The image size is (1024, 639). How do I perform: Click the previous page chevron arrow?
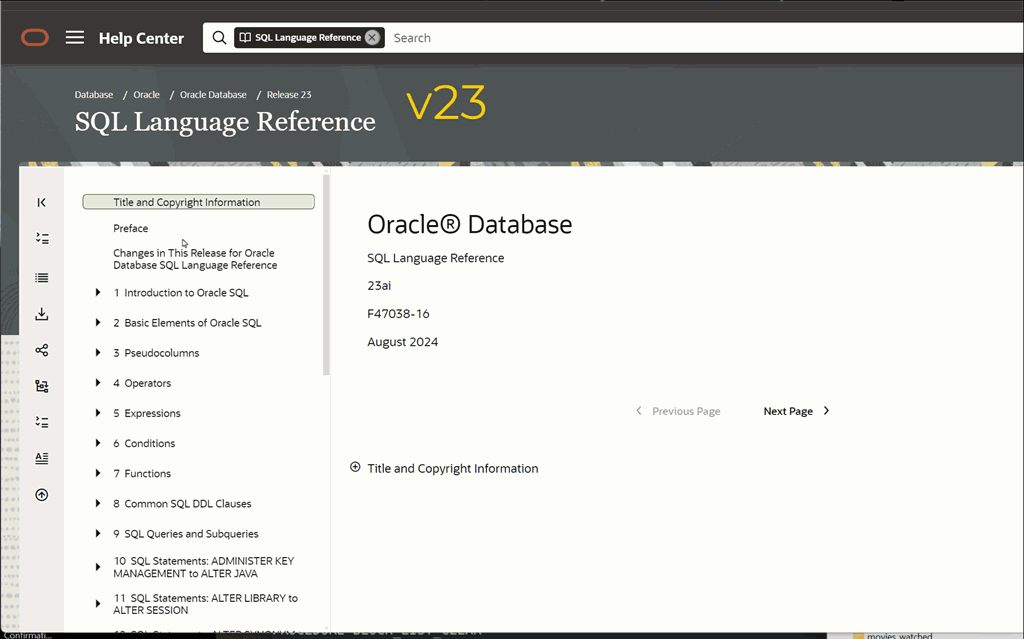coord(639,410)
